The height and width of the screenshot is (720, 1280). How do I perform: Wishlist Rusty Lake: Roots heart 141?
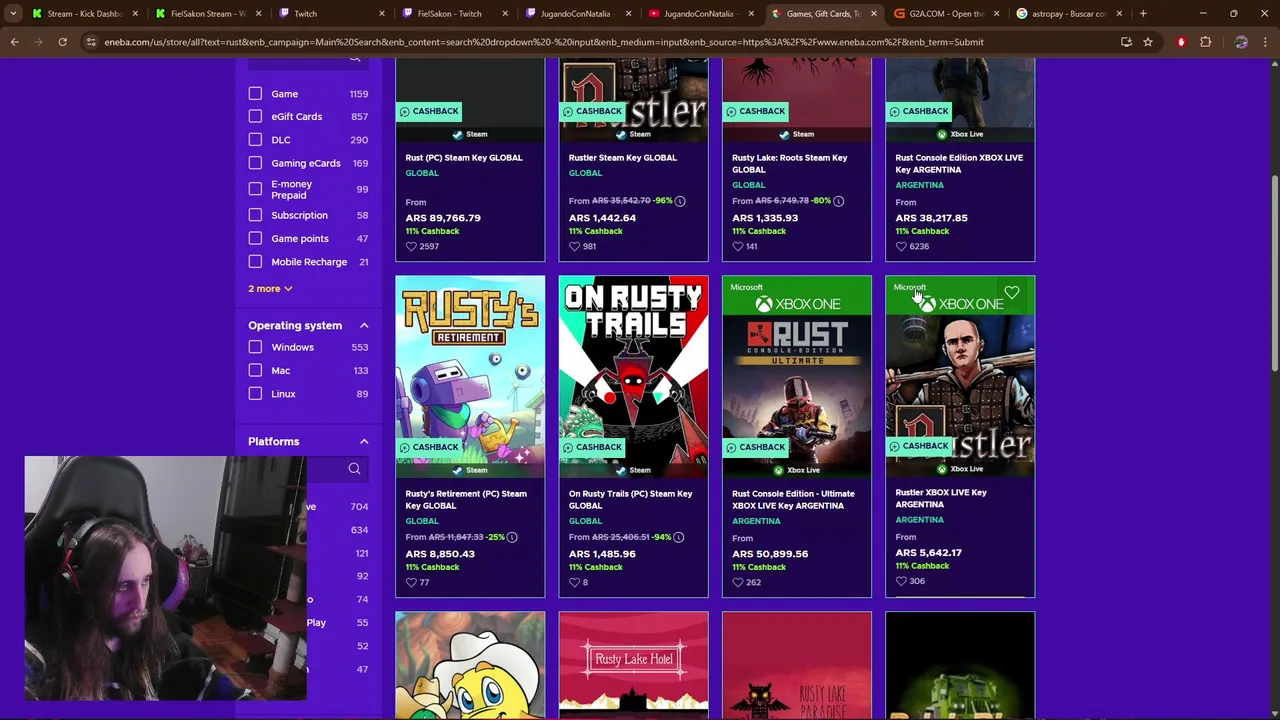click(x=738, y=246)
